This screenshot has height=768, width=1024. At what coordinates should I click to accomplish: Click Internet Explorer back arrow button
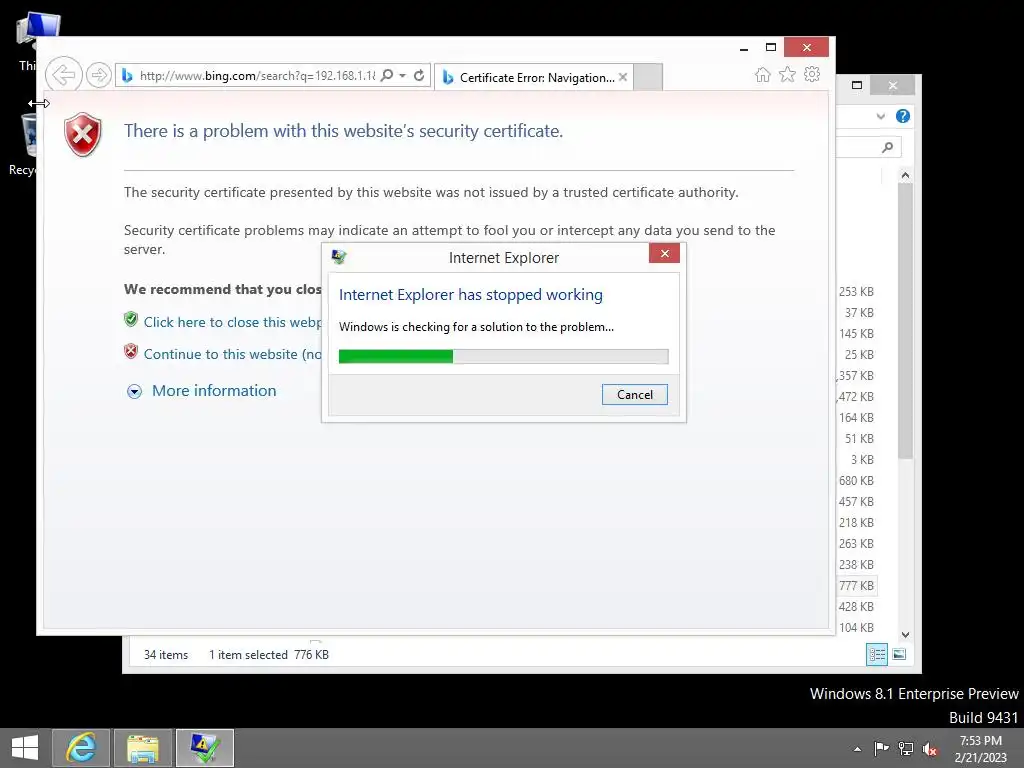pos(63,74)
